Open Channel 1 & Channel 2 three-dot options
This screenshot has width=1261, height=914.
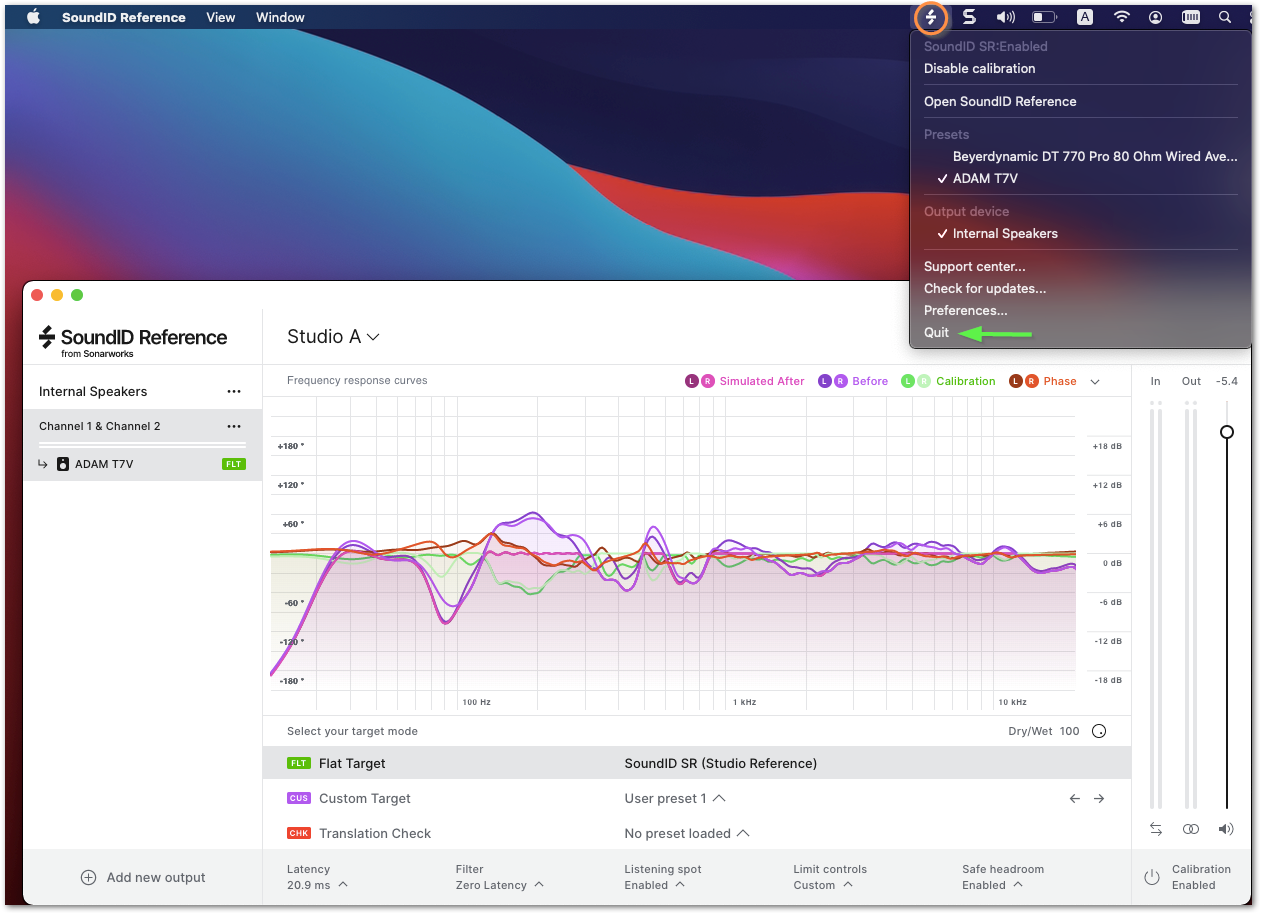[234, 427]
